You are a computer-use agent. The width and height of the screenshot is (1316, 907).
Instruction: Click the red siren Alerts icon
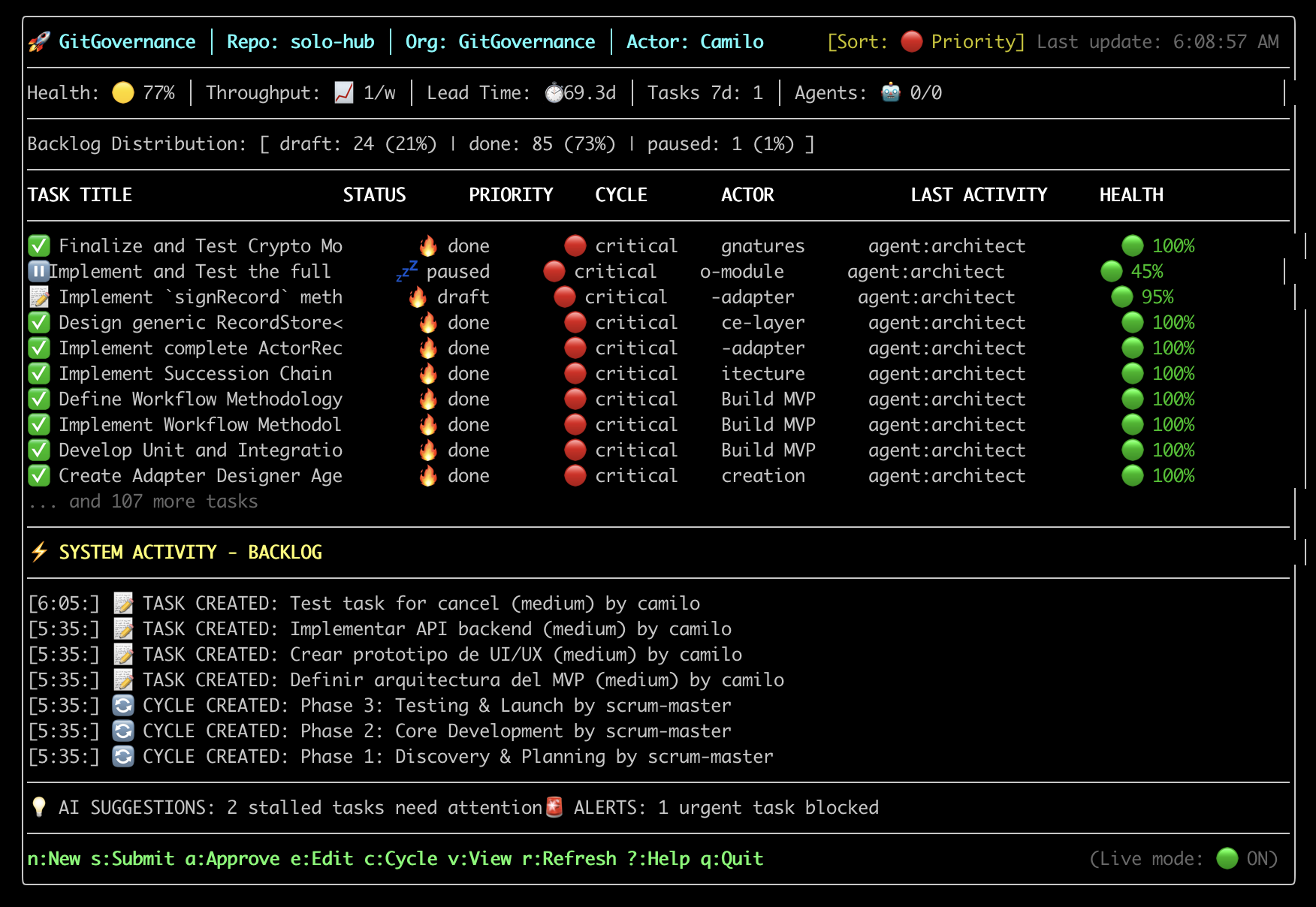click(x=554, y=808)
